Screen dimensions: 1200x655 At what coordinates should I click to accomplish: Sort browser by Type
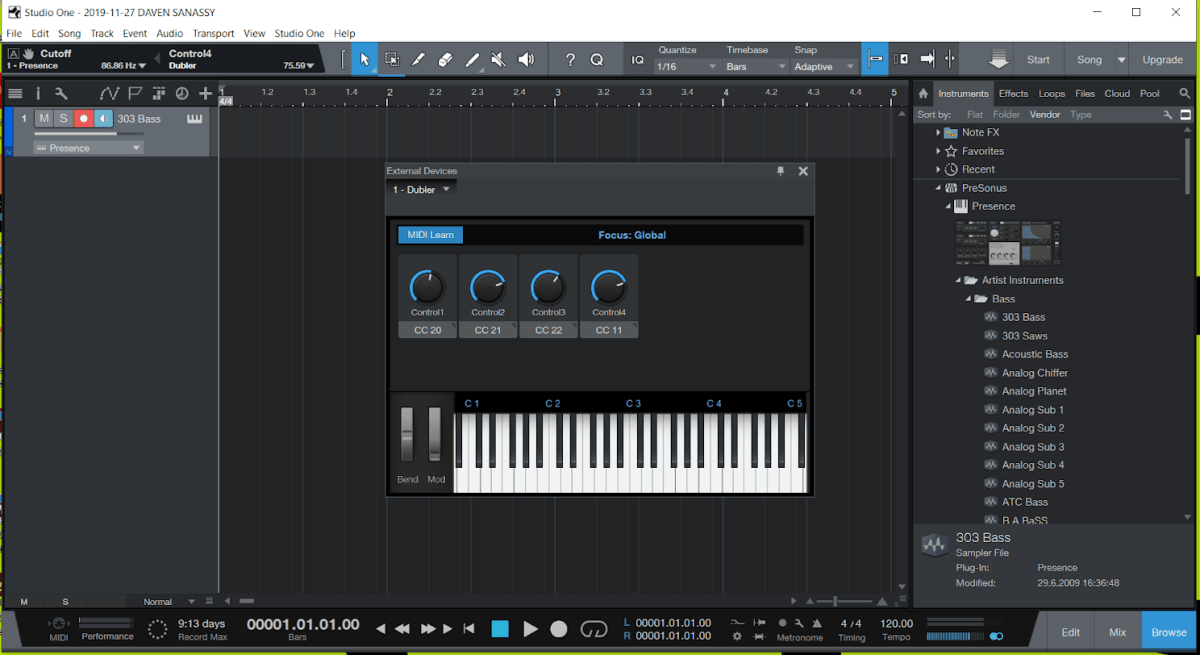click(1081, 115)
